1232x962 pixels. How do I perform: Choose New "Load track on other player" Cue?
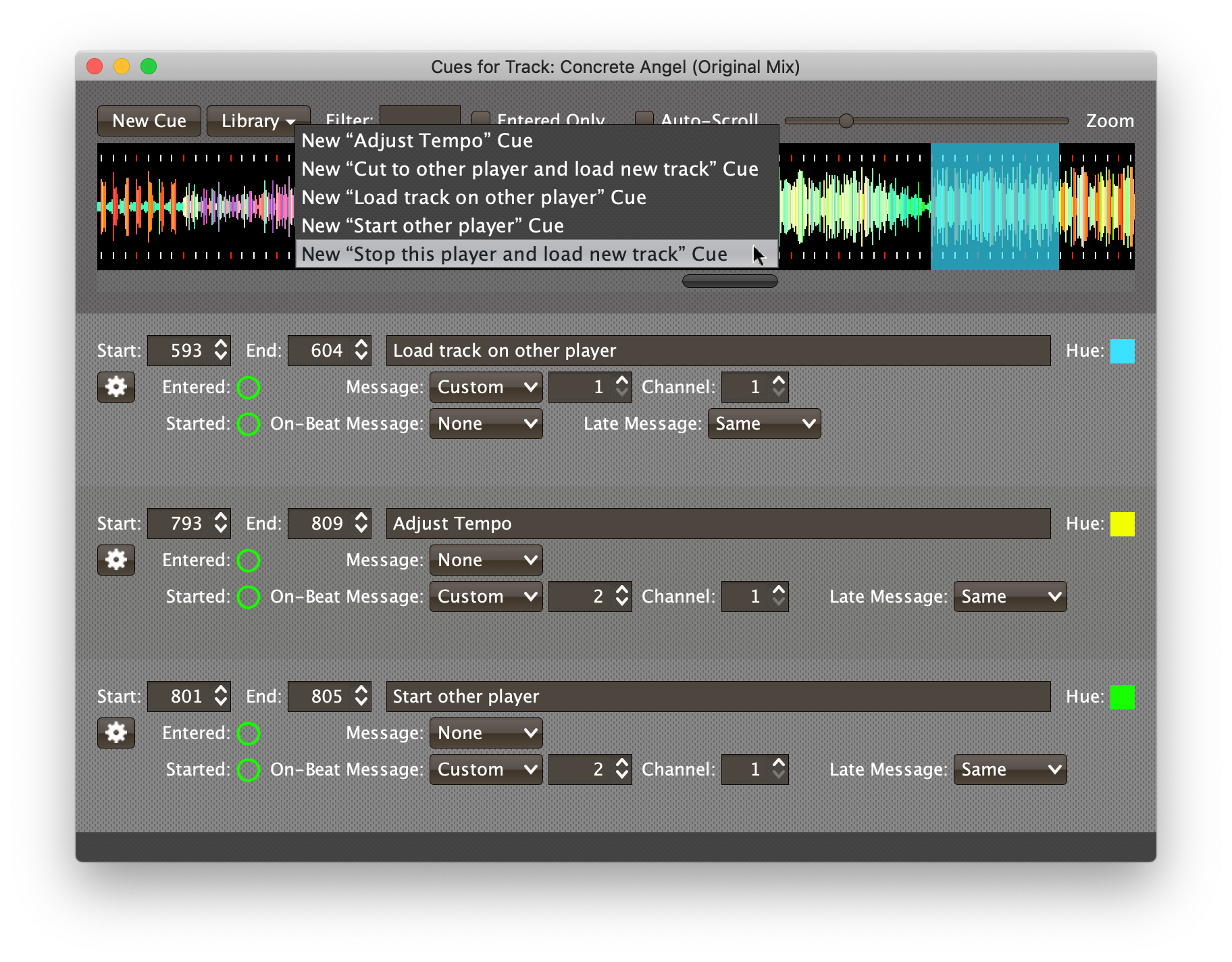point(537,197)
